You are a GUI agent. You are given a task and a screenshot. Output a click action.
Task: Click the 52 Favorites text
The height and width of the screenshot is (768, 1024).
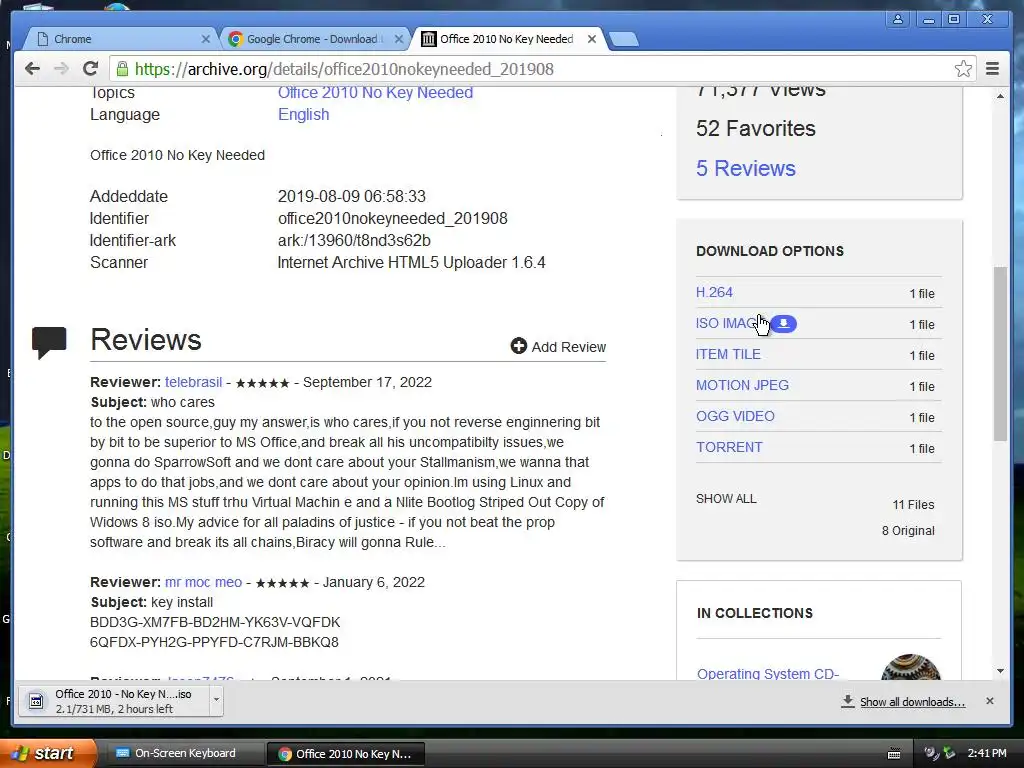tap(756, 129)
